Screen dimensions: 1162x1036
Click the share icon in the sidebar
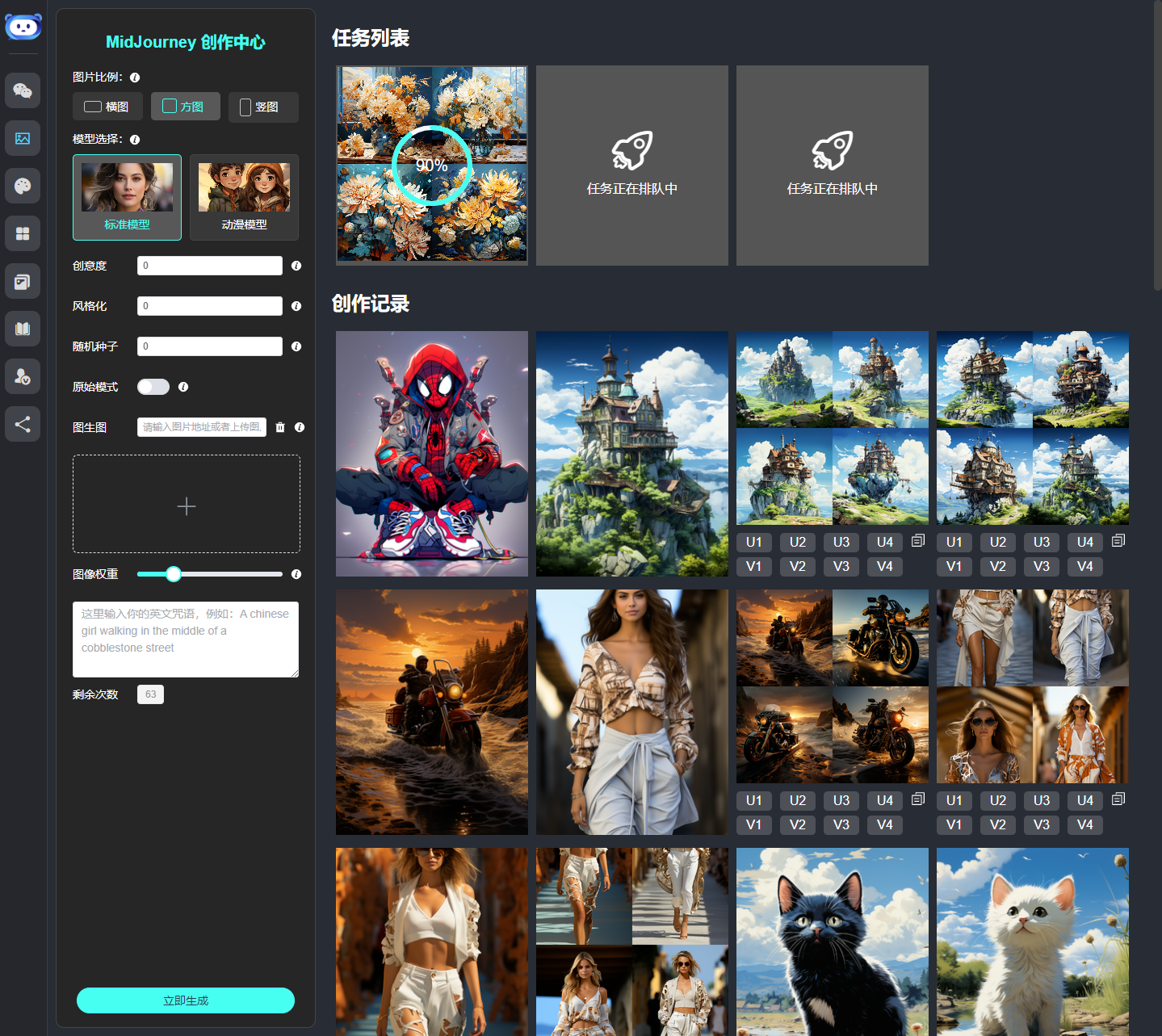pyautogui.click(x=23, y=424)
